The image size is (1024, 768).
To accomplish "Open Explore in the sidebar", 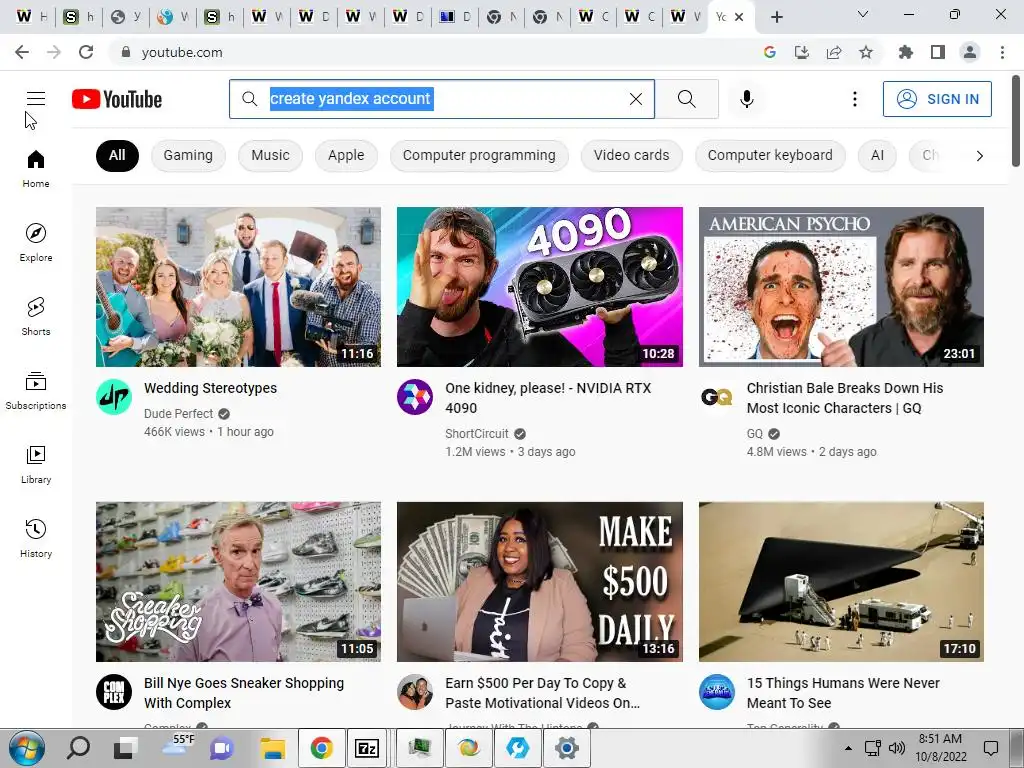I will pos(36,243).
